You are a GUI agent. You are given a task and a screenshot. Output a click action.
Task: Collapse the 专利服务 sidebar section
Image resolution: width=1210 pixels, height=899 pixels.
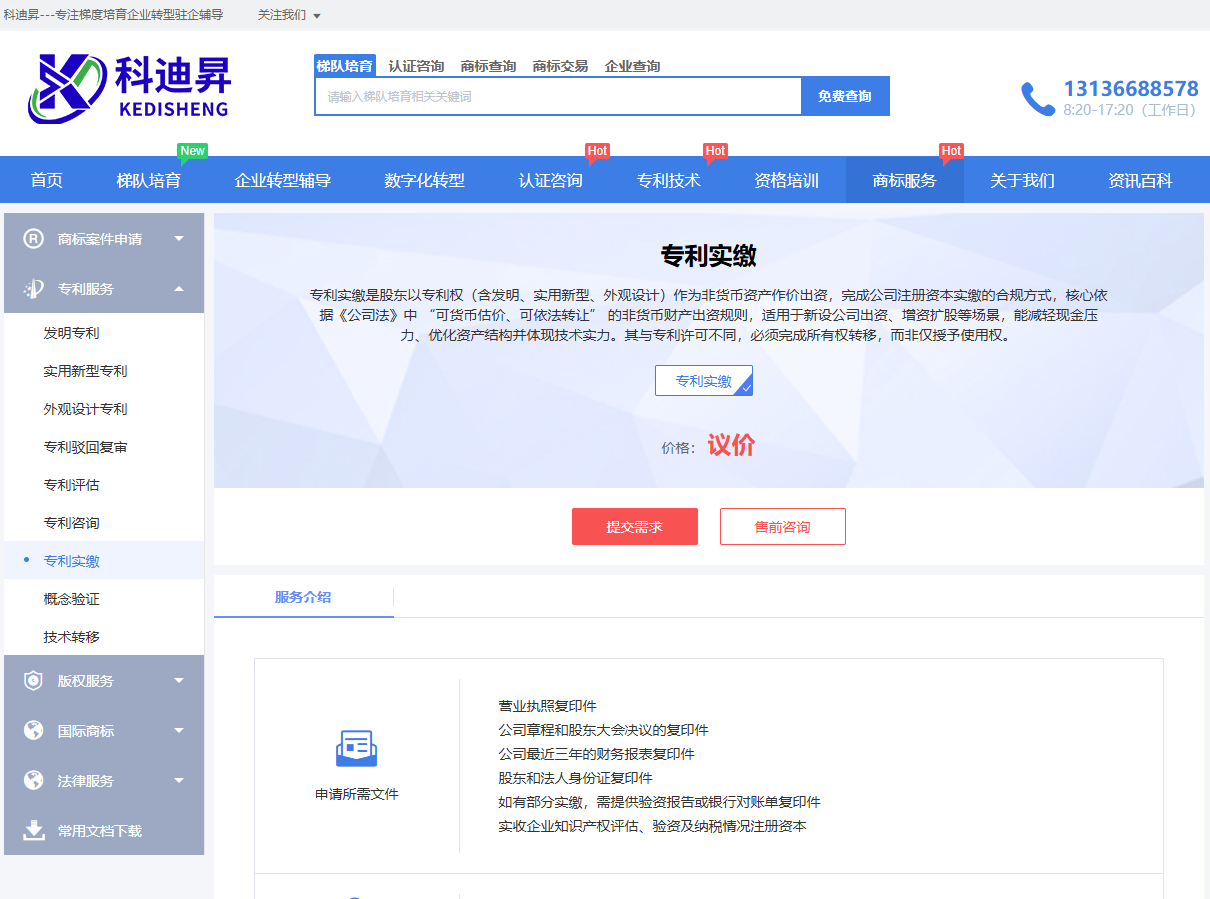pos(179,289)
